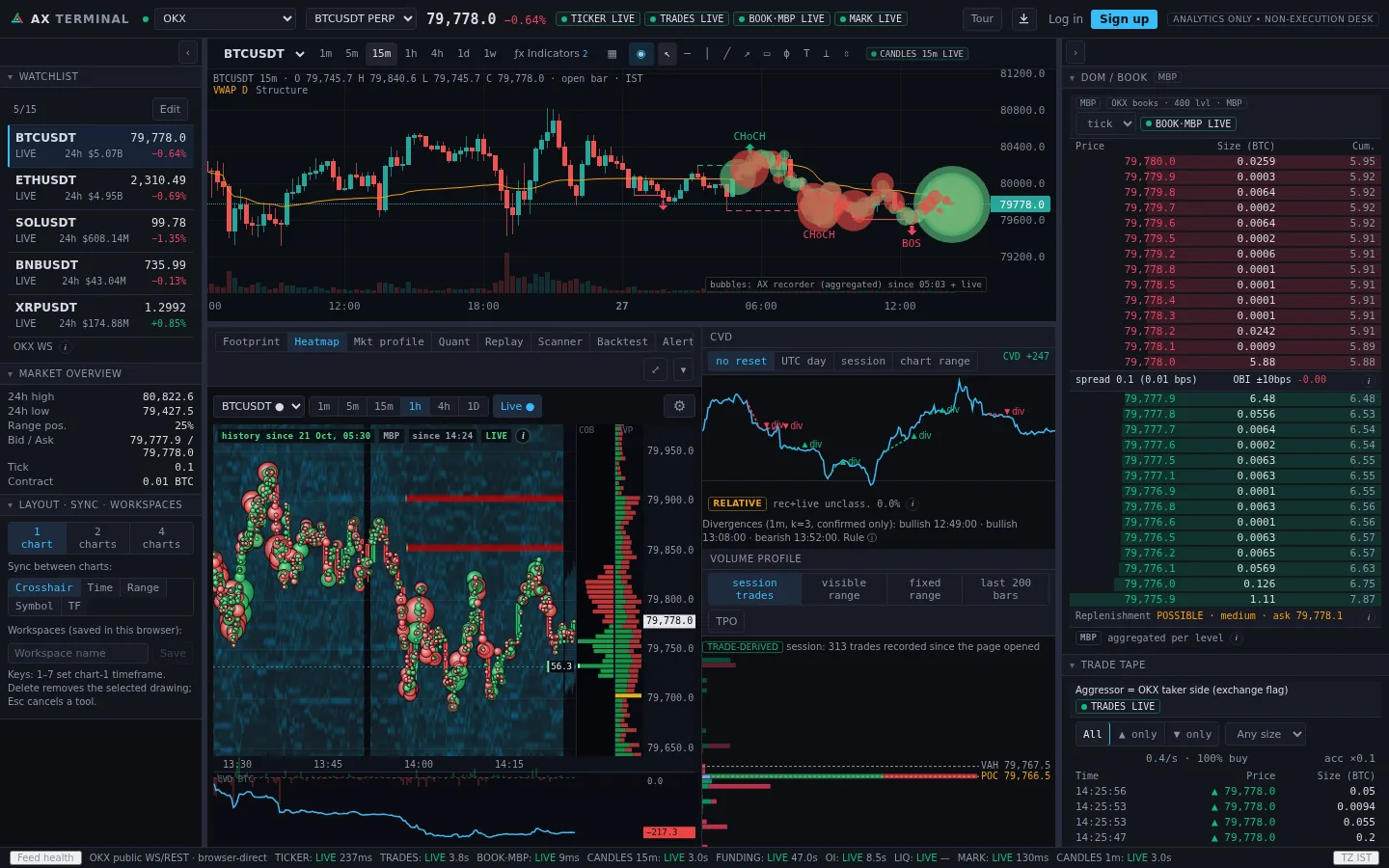Click the watchlist Edit button
This screenshot has width=1389, height=868.
tap(170, 109)
